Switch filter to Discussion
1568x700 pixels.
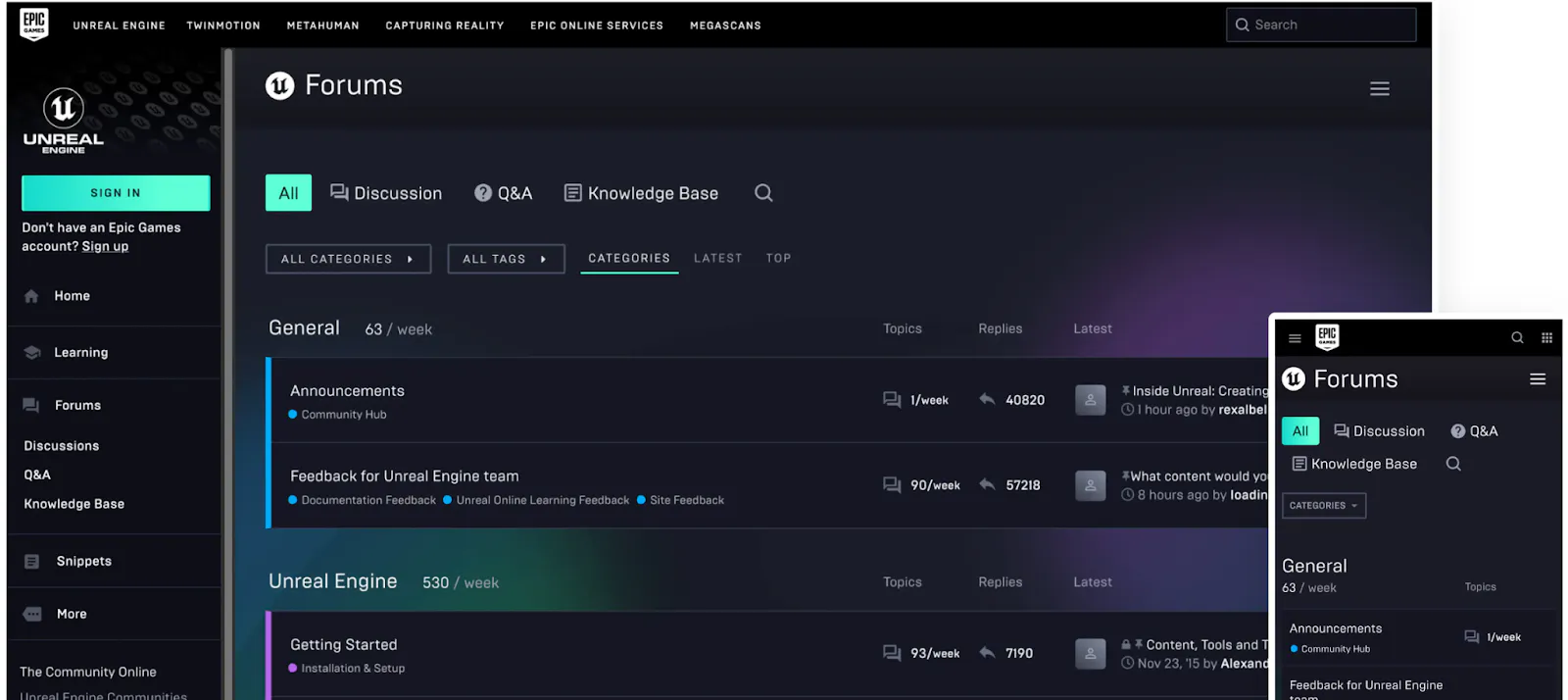click(386, 193)
